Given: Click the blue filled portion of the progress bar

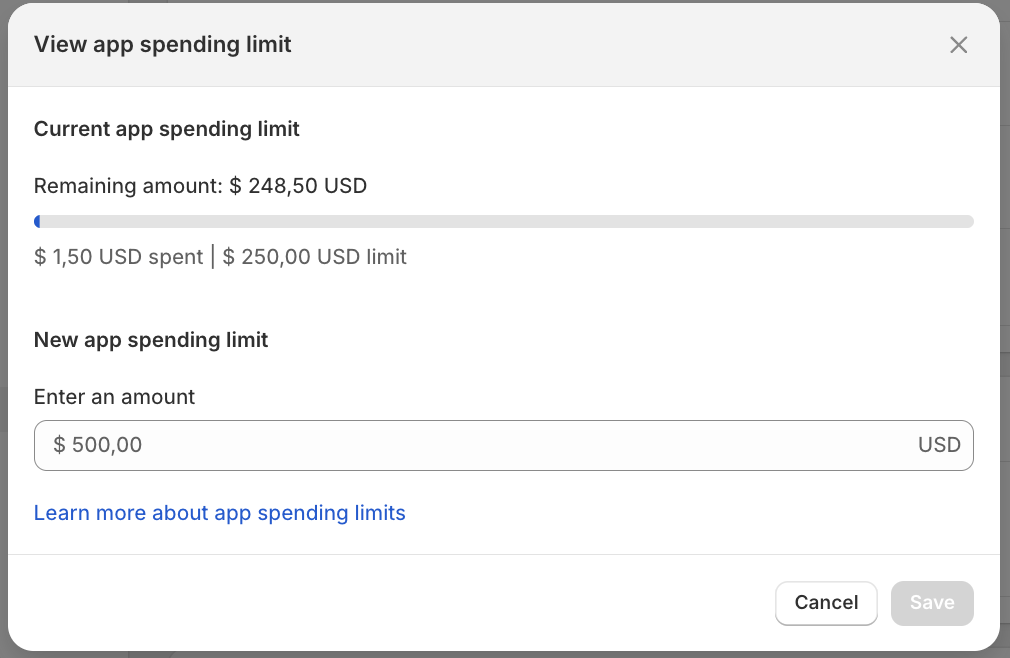Looking at the screenshot, I should click(x=38, y=220).
